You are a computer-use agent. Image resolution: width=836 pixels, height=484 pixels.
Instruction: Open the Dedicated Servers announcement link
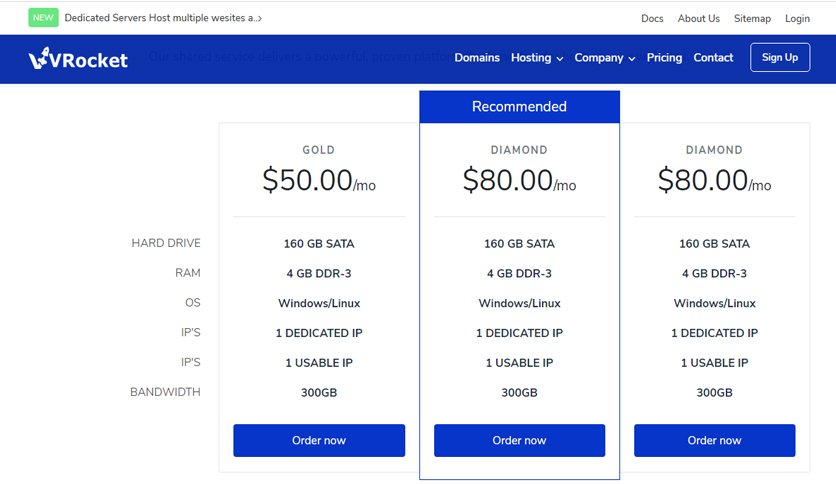163,18
